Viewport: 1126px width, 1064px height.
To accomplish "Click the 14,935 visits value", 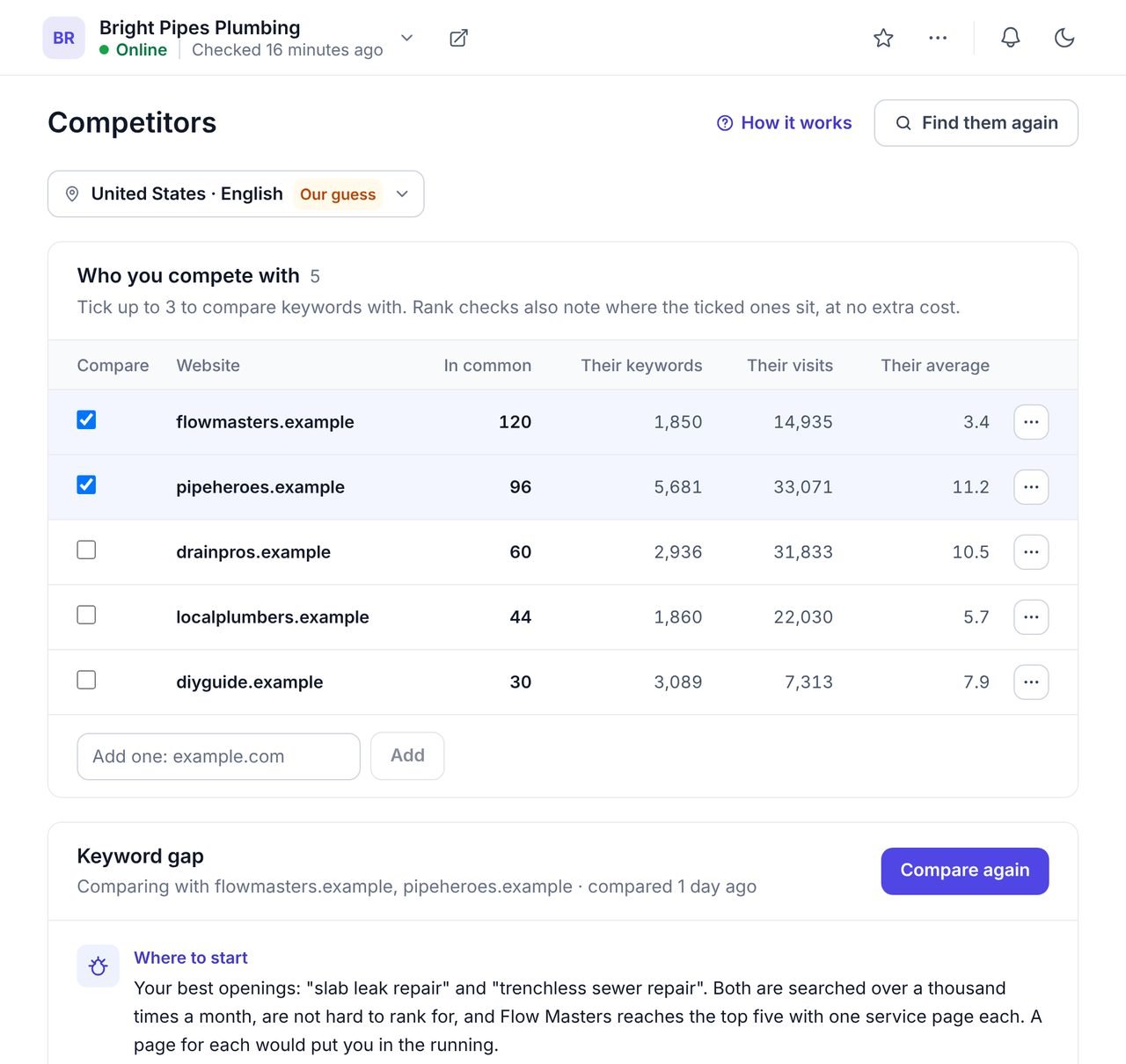I will (x=803, y=422).
